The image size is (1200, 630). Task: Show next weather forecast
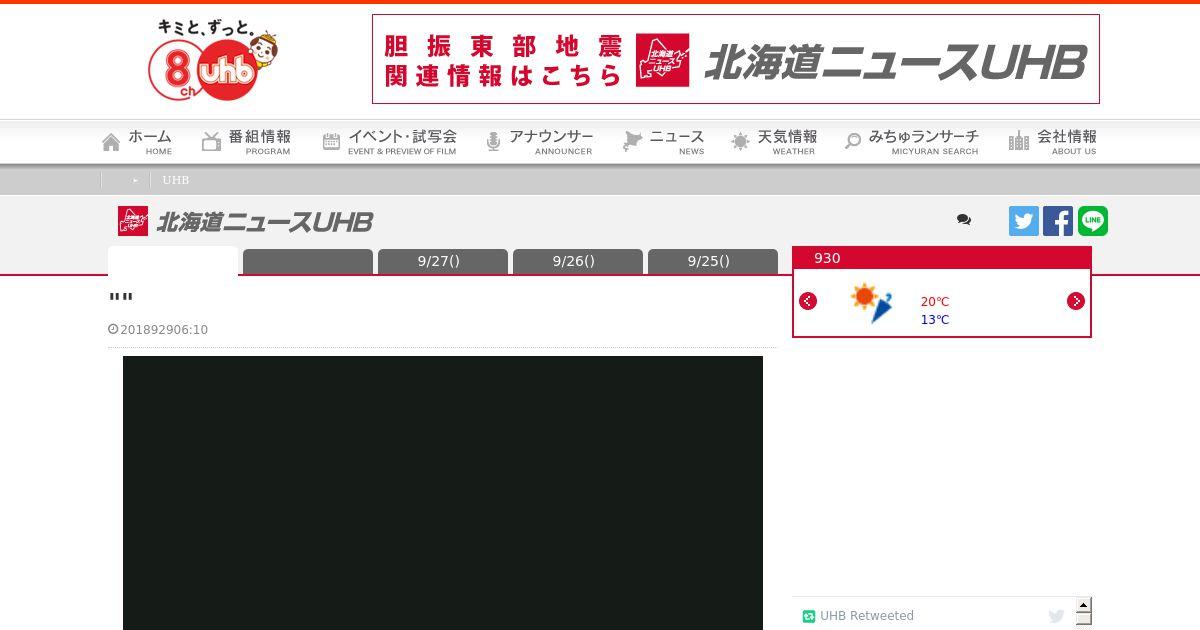coord(1076,301)
